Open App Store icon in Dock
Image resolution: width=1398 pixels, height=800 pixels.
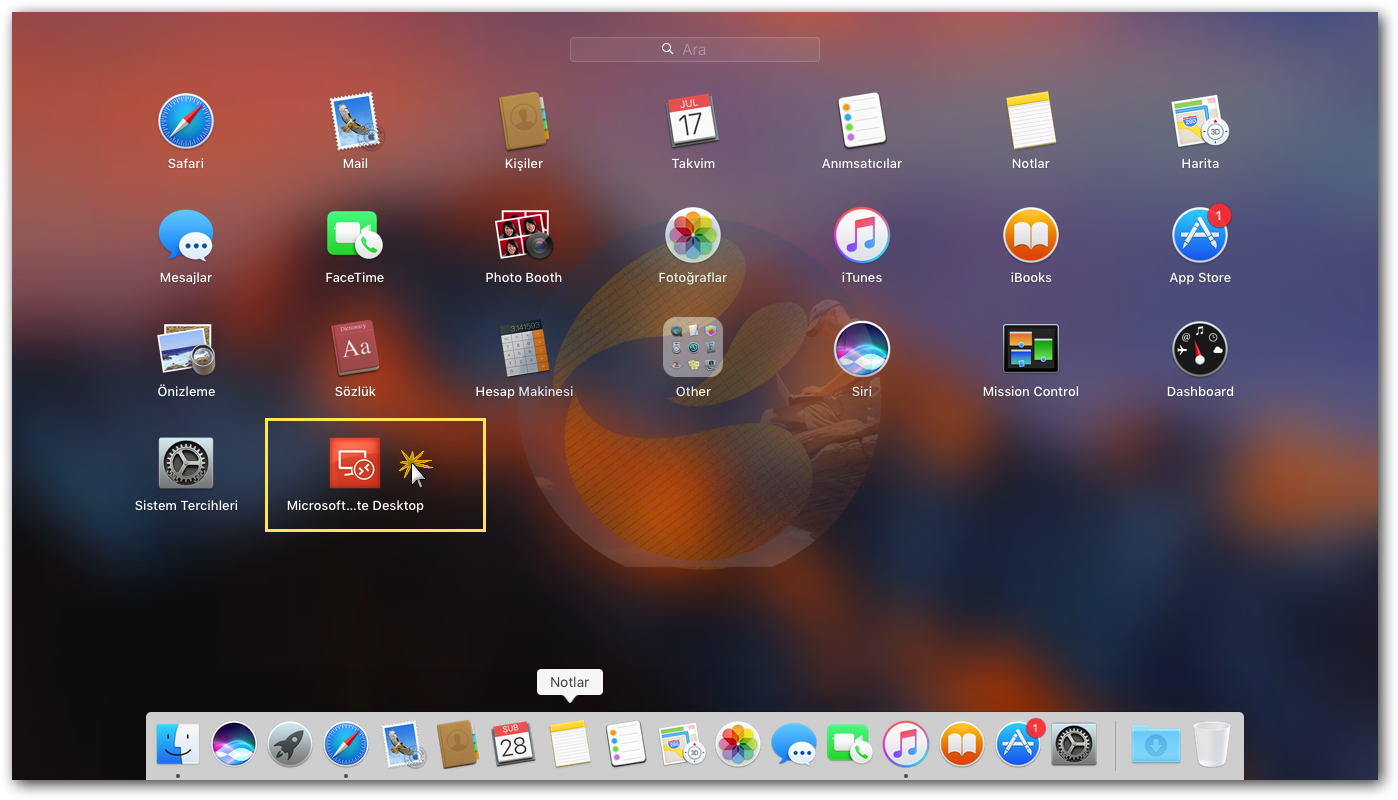click(x=1018, y=744)
